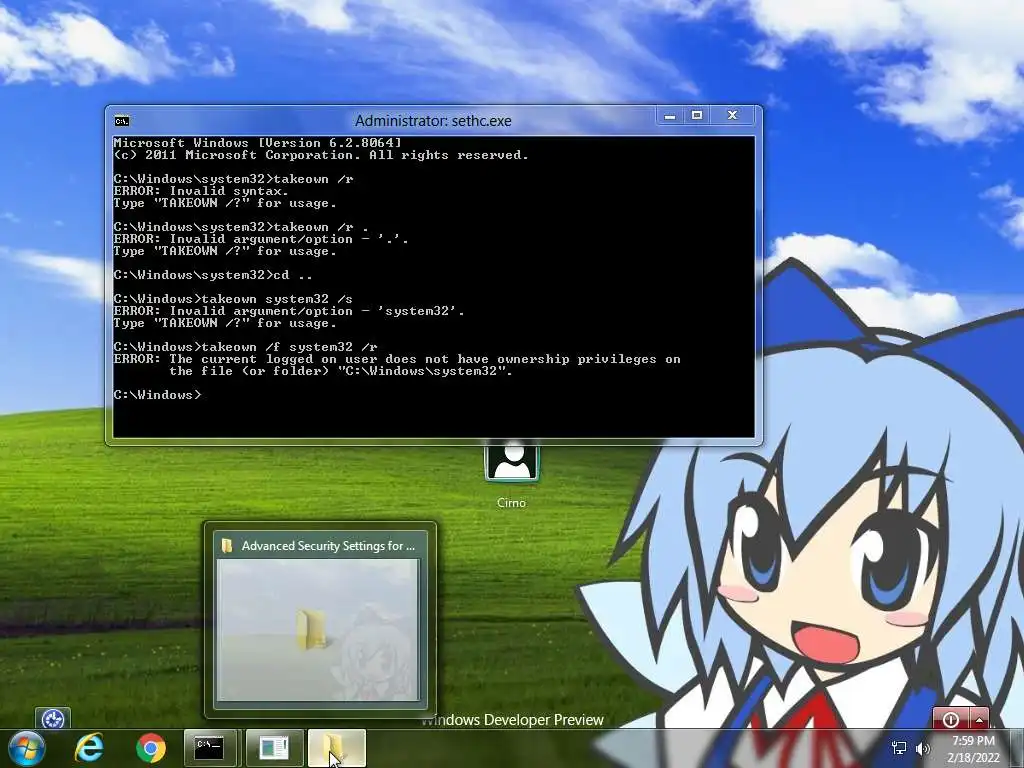The height and width of the screenshot is (768, 1024).
Task: Minimize the sethc.exe command window
Action: tap(669, 116)
